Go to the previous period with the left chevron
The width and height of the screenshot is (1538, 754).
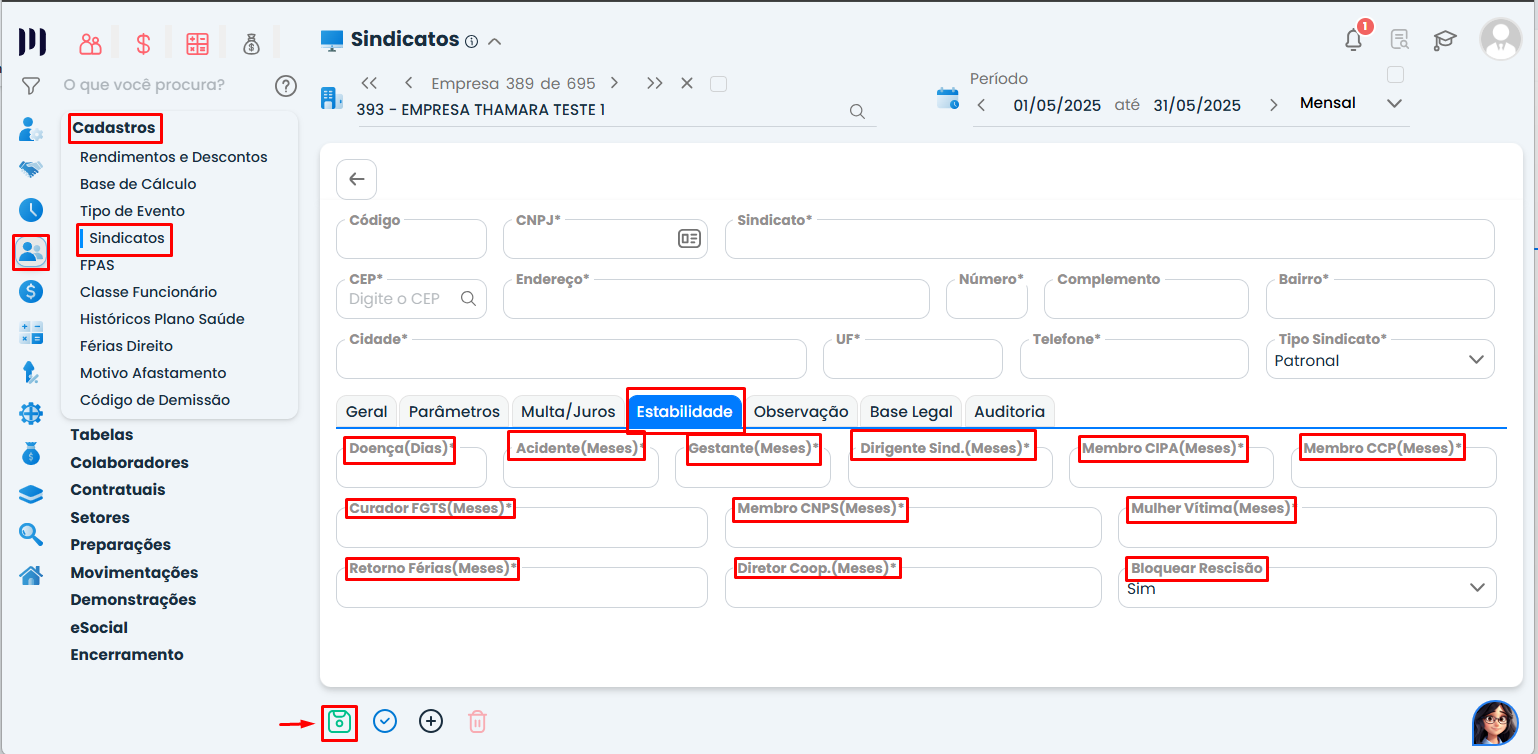click(981, 105)
